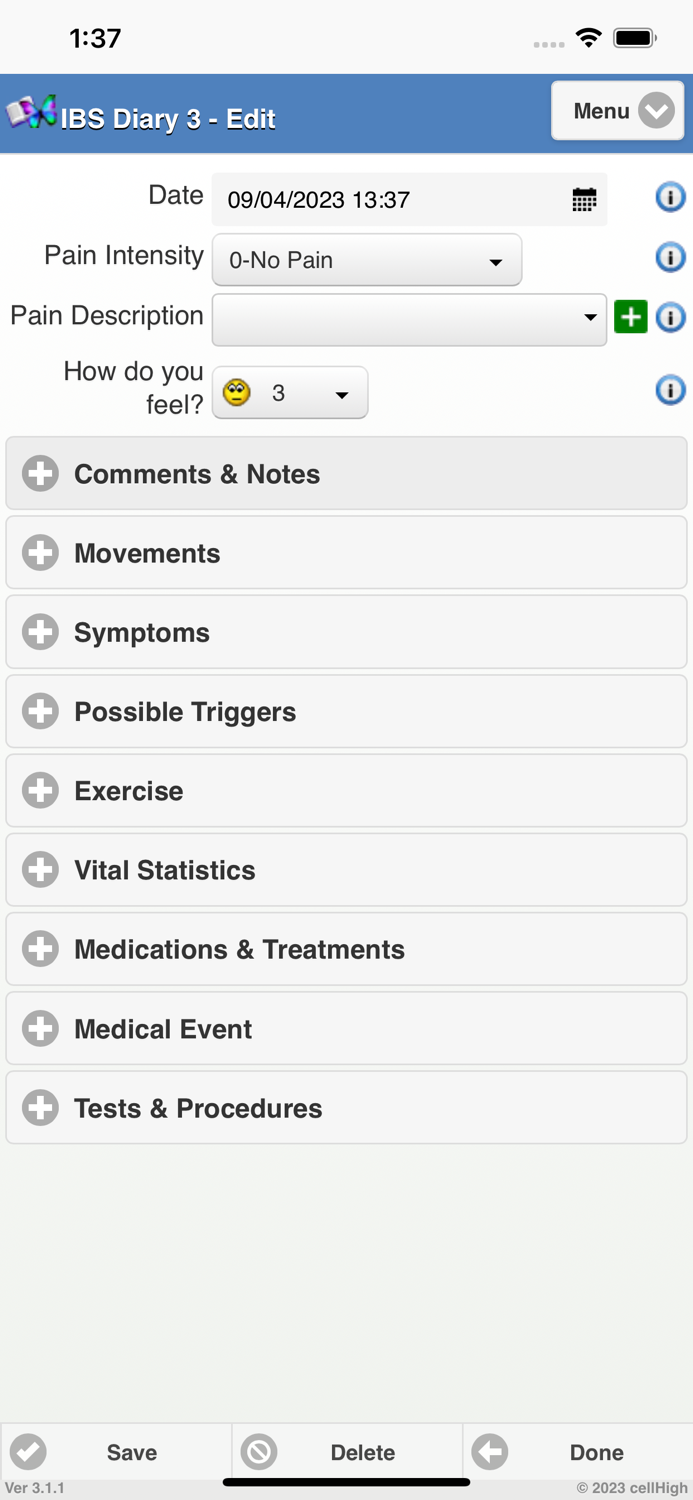Screen dimensions: 693x1500
Task: Click the green plus to add Pain Description
Action: [x=630, y=316]
